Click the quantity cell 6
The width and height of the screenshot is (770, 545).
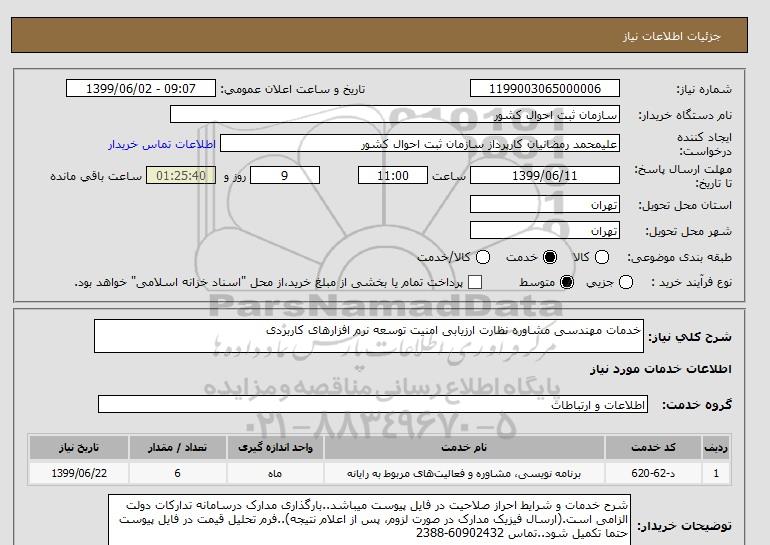pos(177,473)
